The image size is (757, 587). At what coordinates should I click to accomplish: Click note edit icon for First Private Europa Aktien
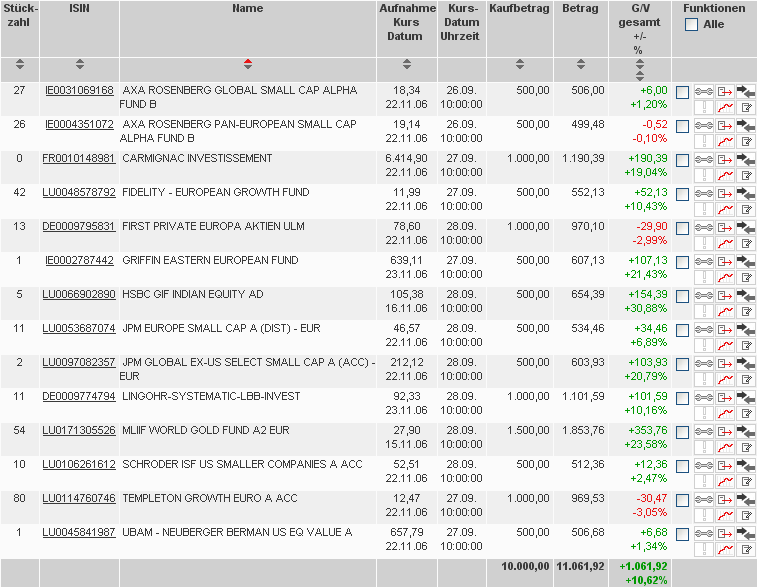746,243
